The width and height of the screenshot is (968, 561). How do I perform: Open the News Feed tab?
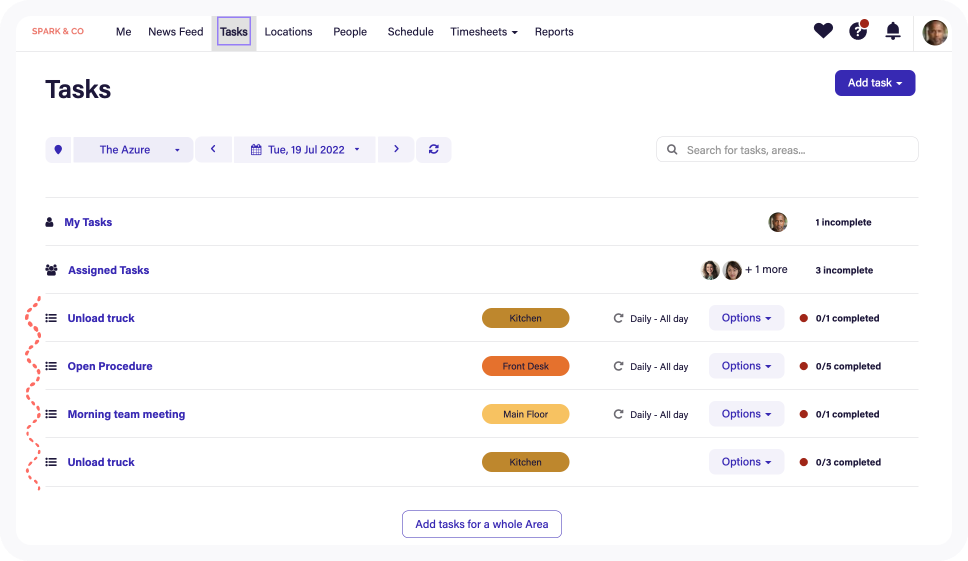click(175, 32)
